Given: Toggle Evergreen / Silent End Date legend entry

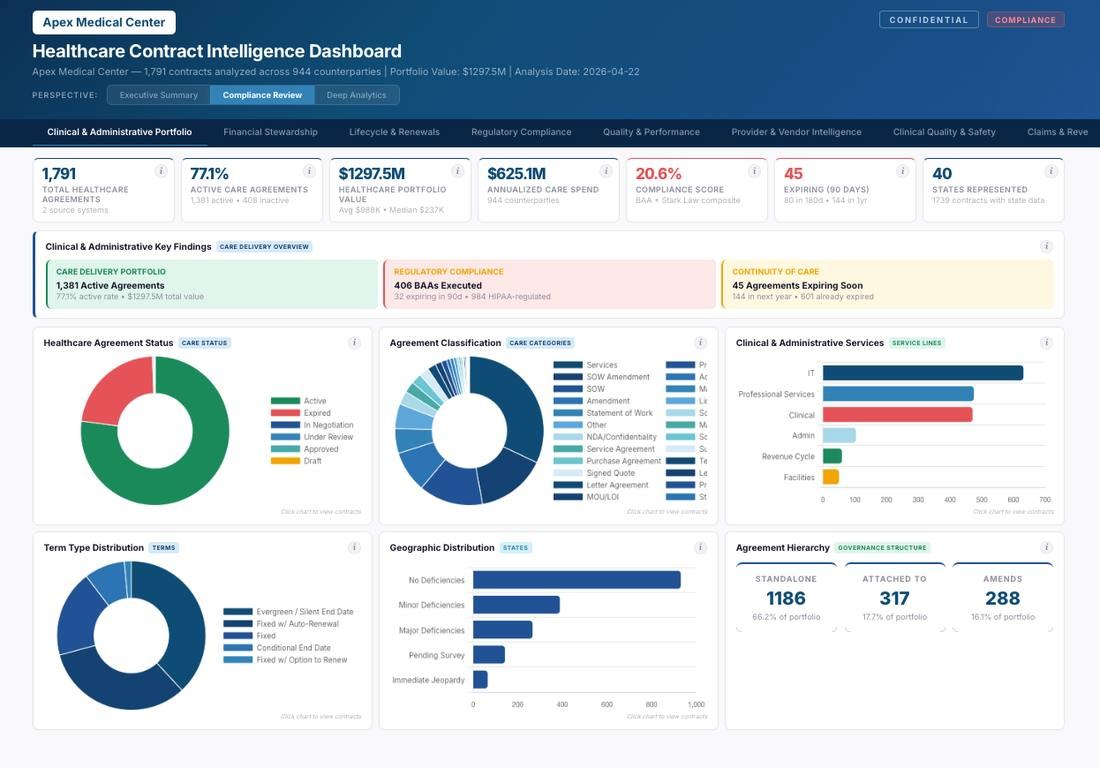Looking at the screenshot, I should (x=288, y=612).
